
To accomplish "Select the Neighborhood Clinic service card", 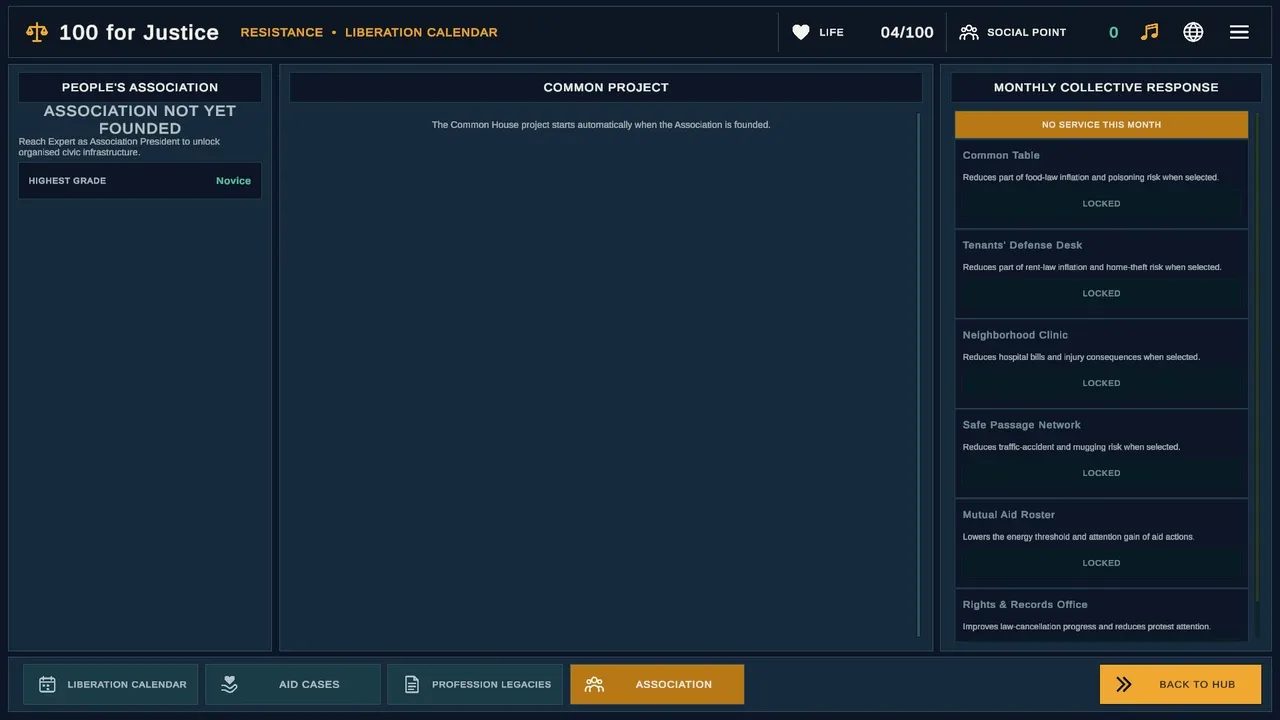I will point(1101,364).
